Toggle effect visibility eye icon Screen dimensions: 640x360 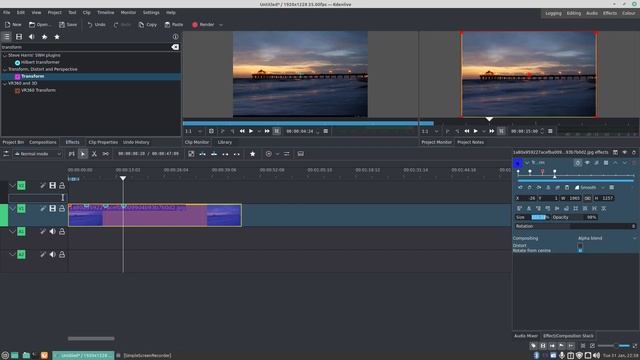pos(587,163)
